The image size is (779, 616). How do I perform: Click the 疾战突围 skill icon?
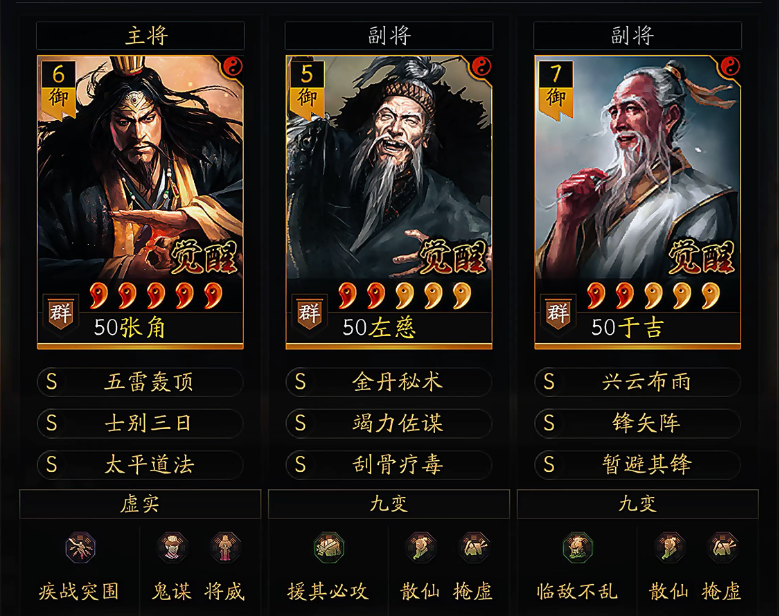[x=80, y=547]
